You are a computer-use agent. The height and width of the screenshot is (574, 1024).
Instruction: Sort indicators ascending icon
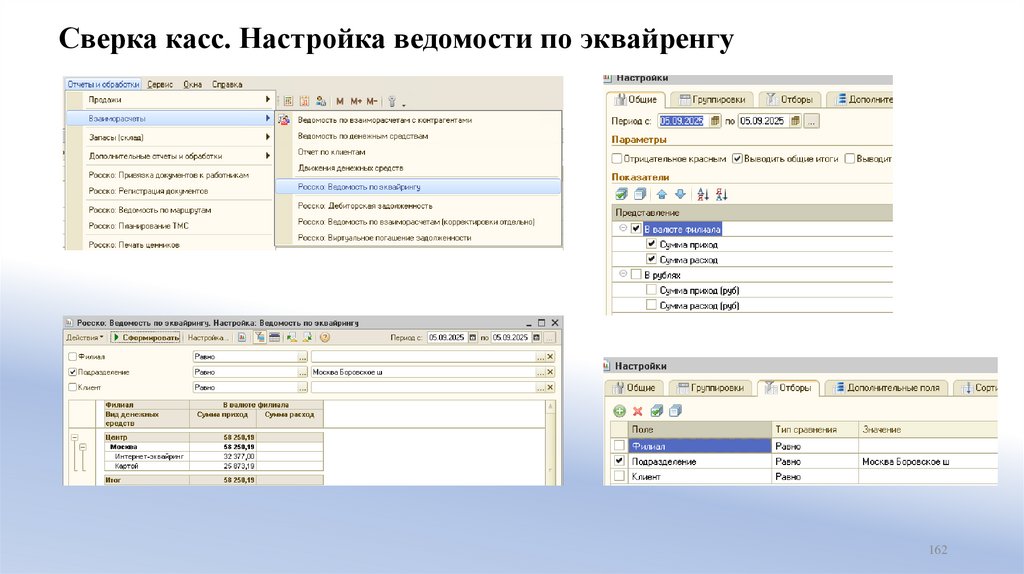(x=703, y=194)
